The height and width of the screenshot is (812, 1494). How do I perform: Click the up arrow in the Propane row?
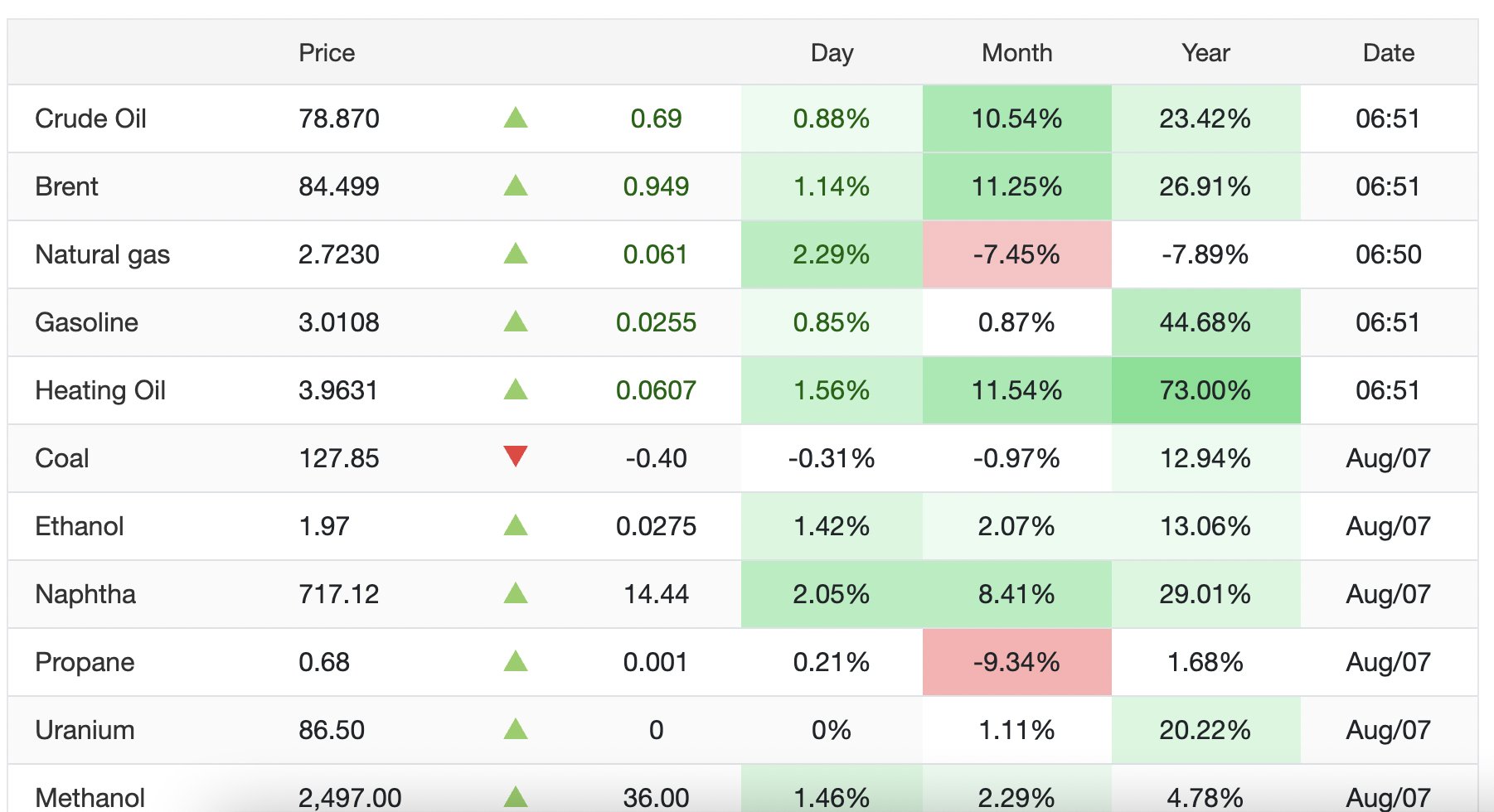[x=516, y=661]
